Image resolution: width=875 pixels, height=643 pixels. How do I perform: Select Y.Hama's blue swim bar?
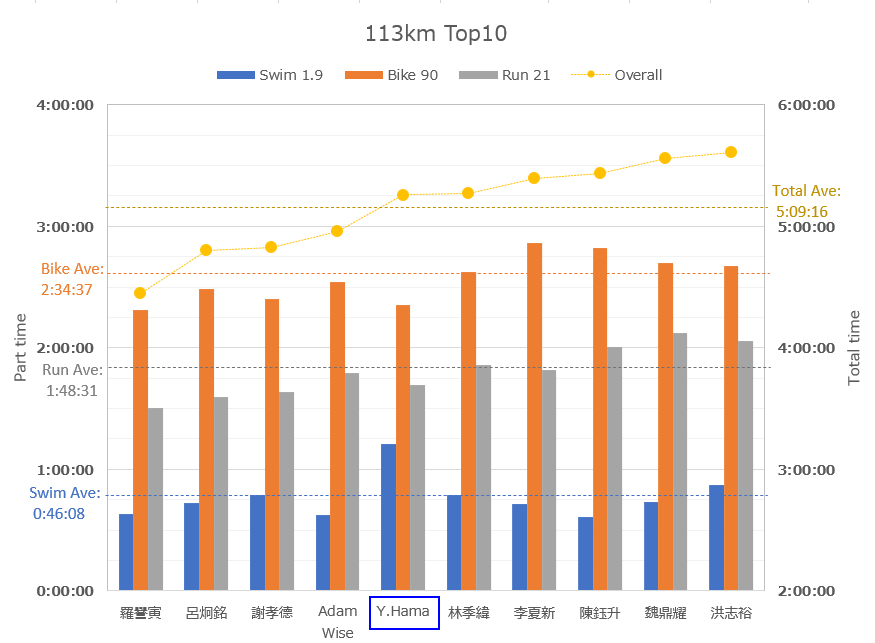tap(388, 517)
